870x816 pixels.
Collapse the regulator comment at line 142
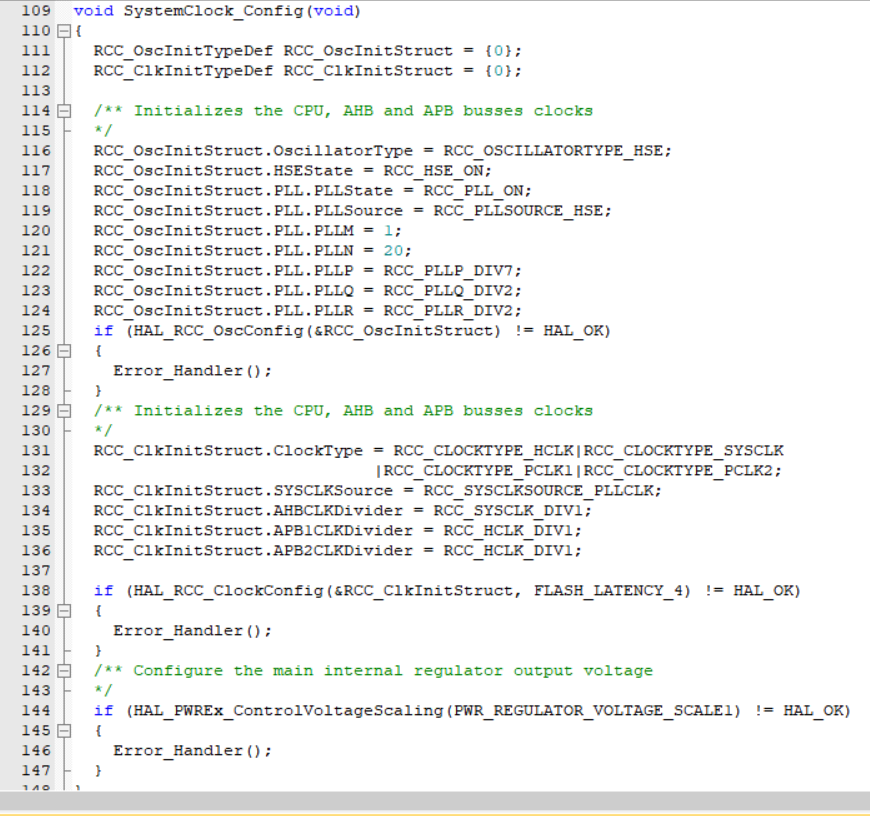(64, 671)
